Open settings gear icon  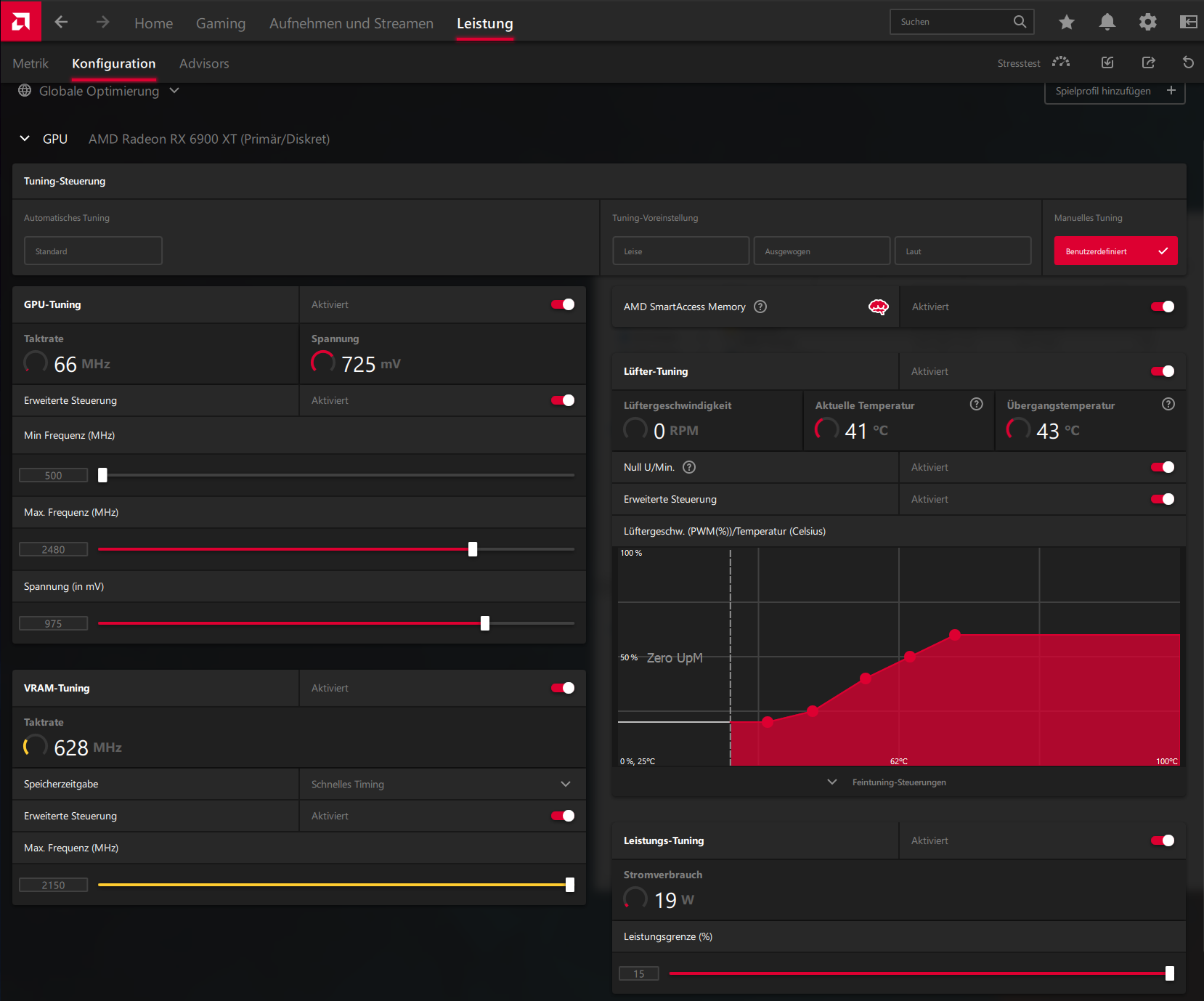tap(1147, 23)
